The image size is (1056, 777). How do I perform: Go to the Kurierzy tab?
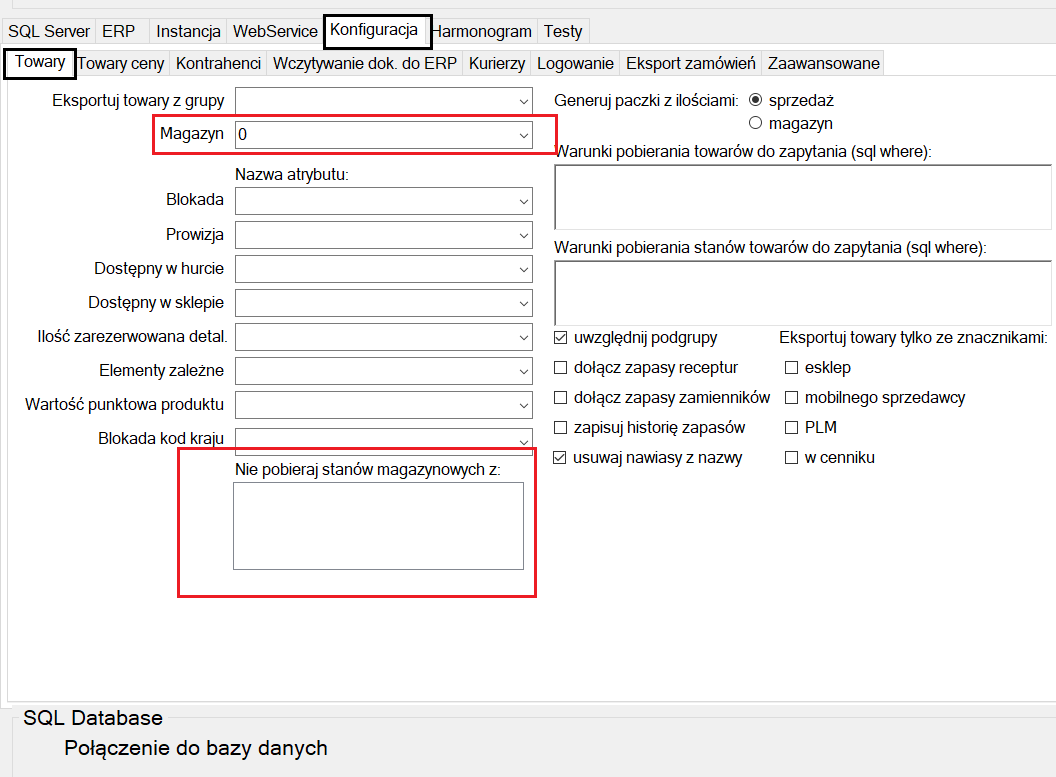click(x=496, y=63)
